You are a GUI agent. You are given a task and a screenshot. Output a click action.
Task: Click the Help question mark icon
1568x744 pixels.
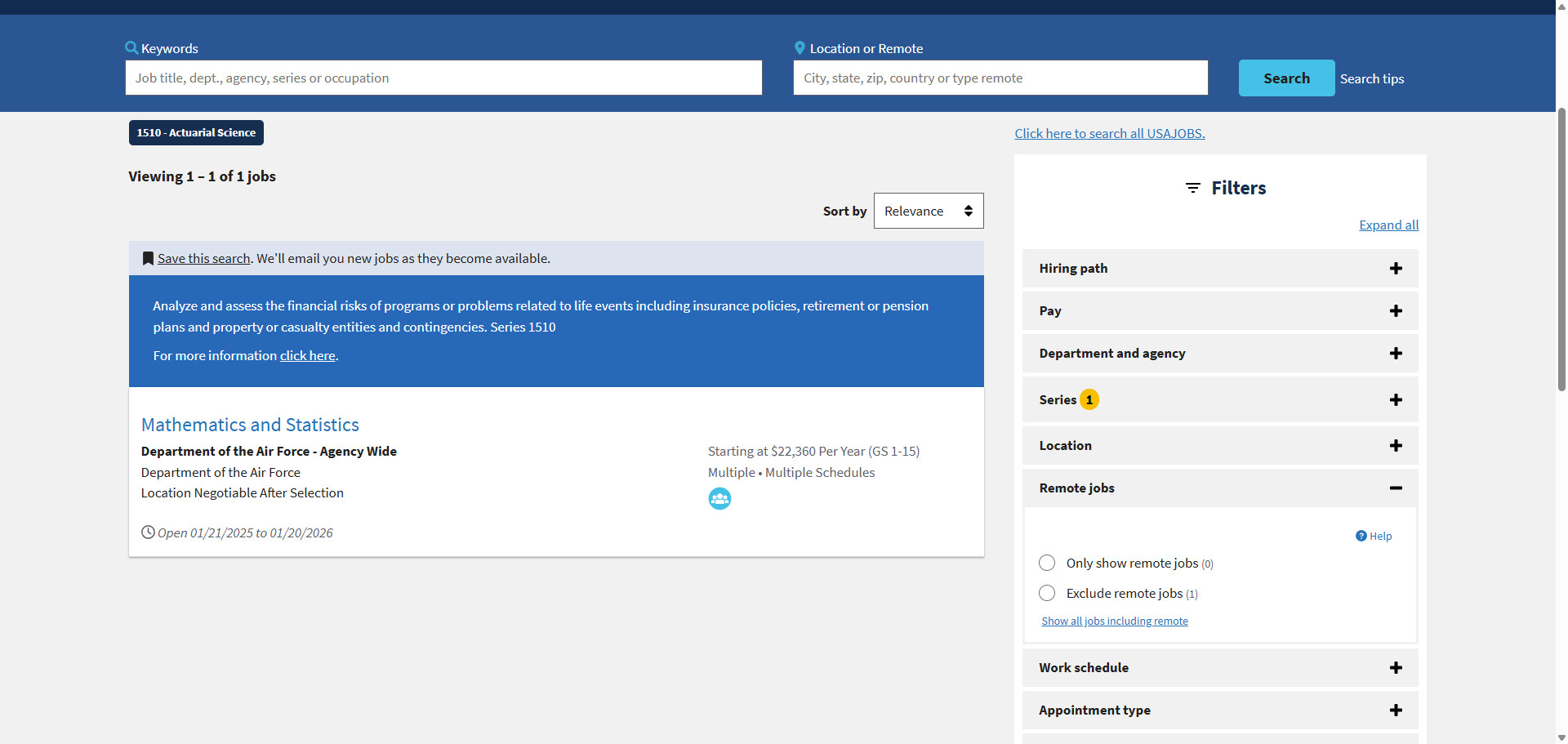(x=1361, y=536)
